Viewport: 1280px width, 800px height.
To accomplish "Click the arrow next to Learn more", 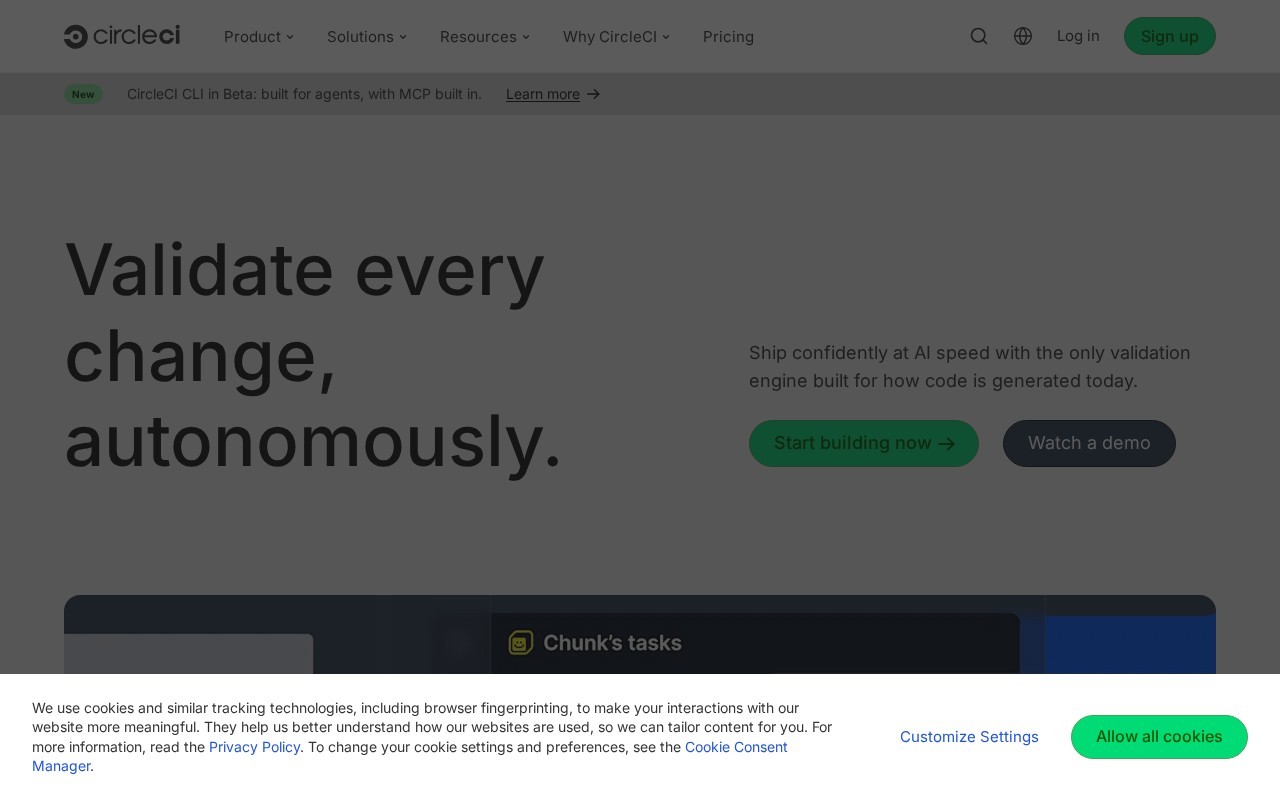I will (x=594, y=94).
